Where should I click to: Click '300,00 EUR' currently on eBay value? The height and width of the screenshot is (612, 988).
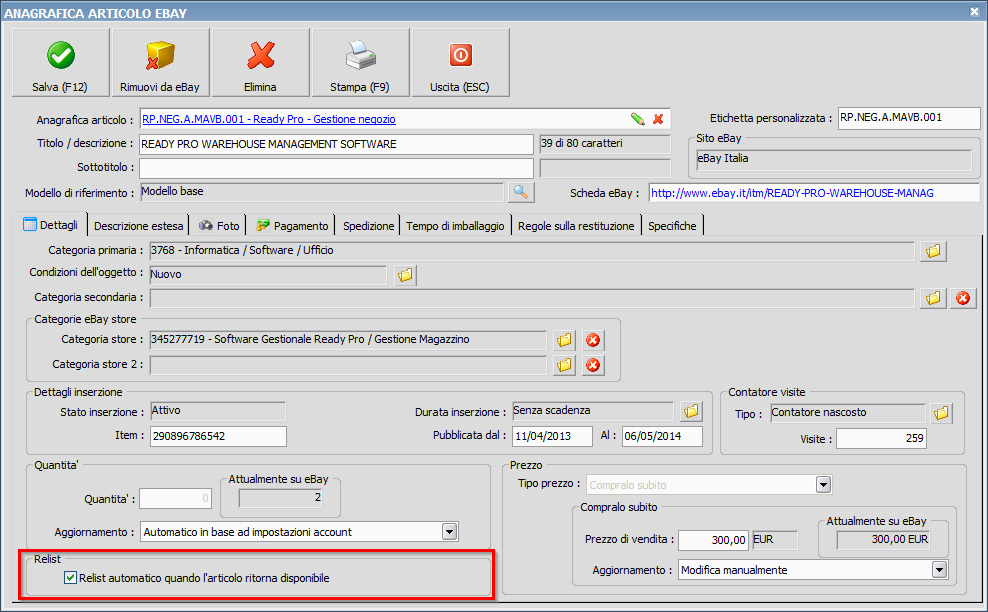(883, 540)
